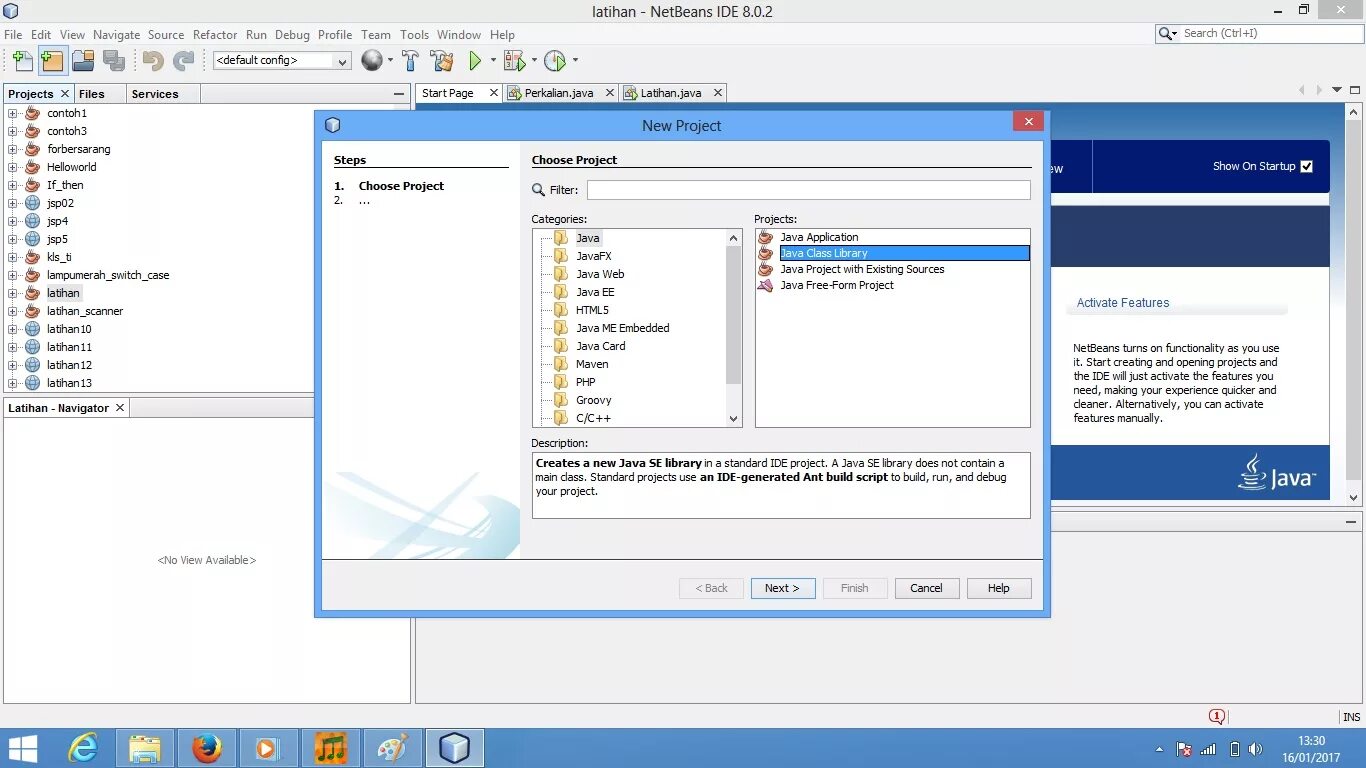Select the Maven category
Image resolution: width=1366 pixels, height=768 pixels.
point(592,364)
